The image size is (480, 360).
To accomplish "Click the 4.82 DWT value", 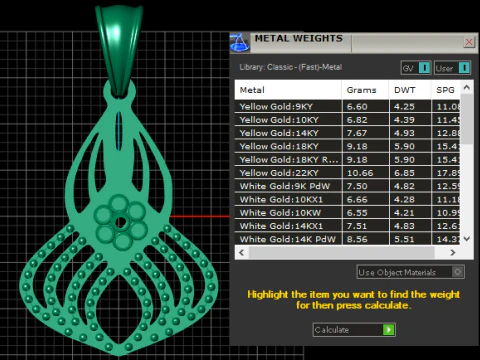I will (x=404, y=186).
